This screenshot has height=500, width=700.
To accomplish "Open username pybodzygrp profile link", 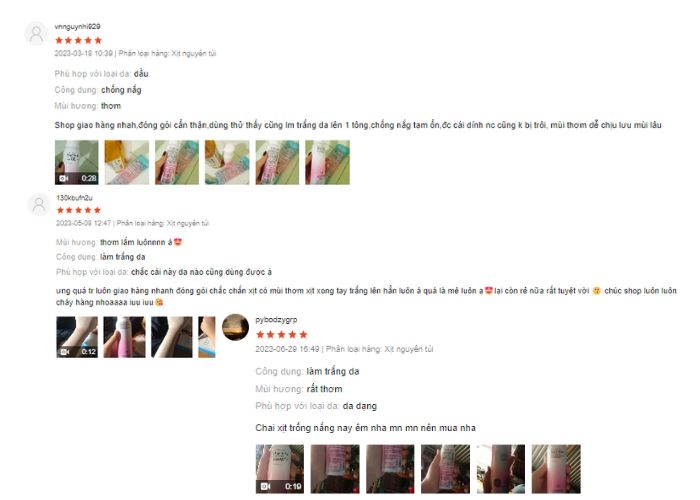I will tap(276, 320).
